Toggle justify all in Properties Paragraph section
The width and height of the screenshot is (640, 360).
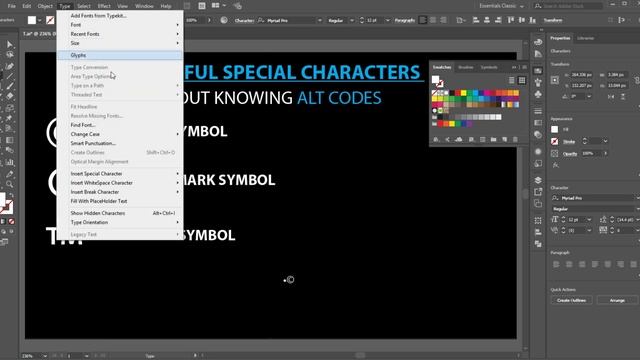click(x=633, y=264)
